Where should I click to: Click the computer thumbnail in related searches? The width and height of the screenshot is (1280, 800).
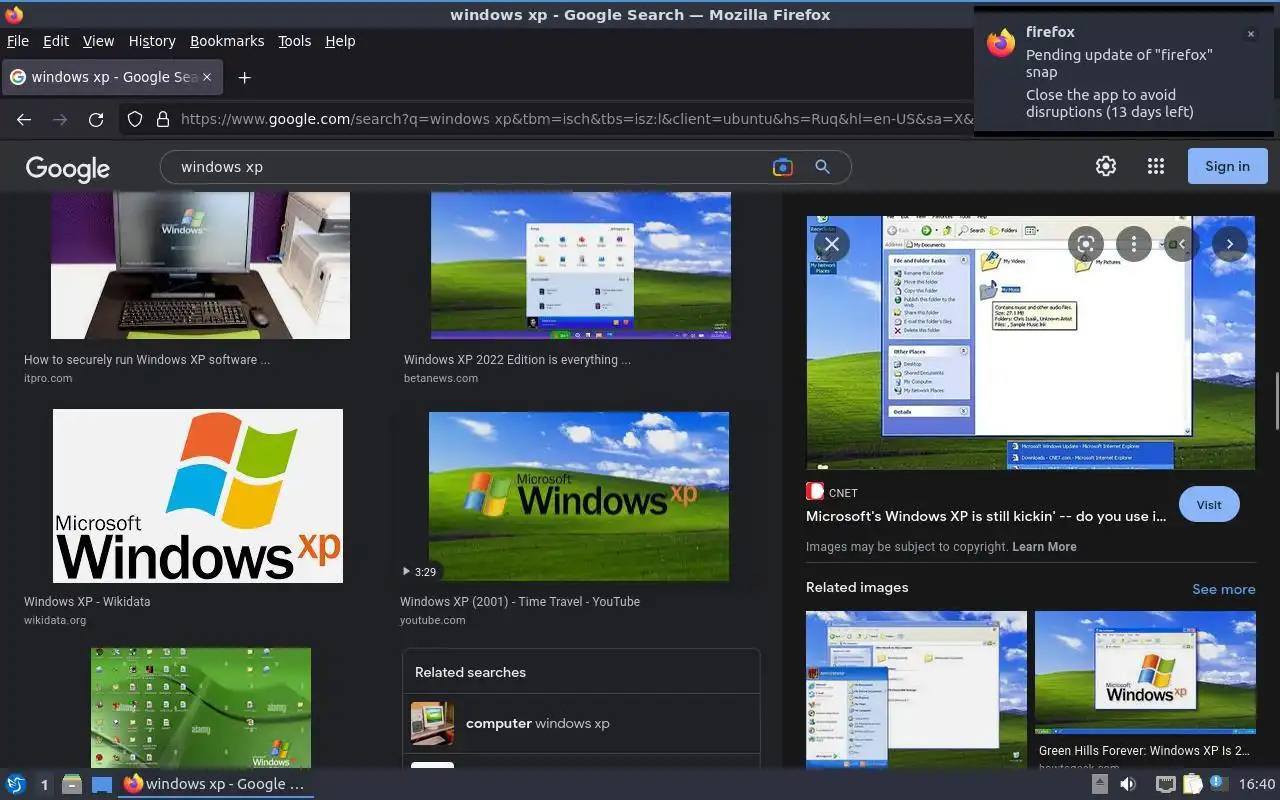432,723
